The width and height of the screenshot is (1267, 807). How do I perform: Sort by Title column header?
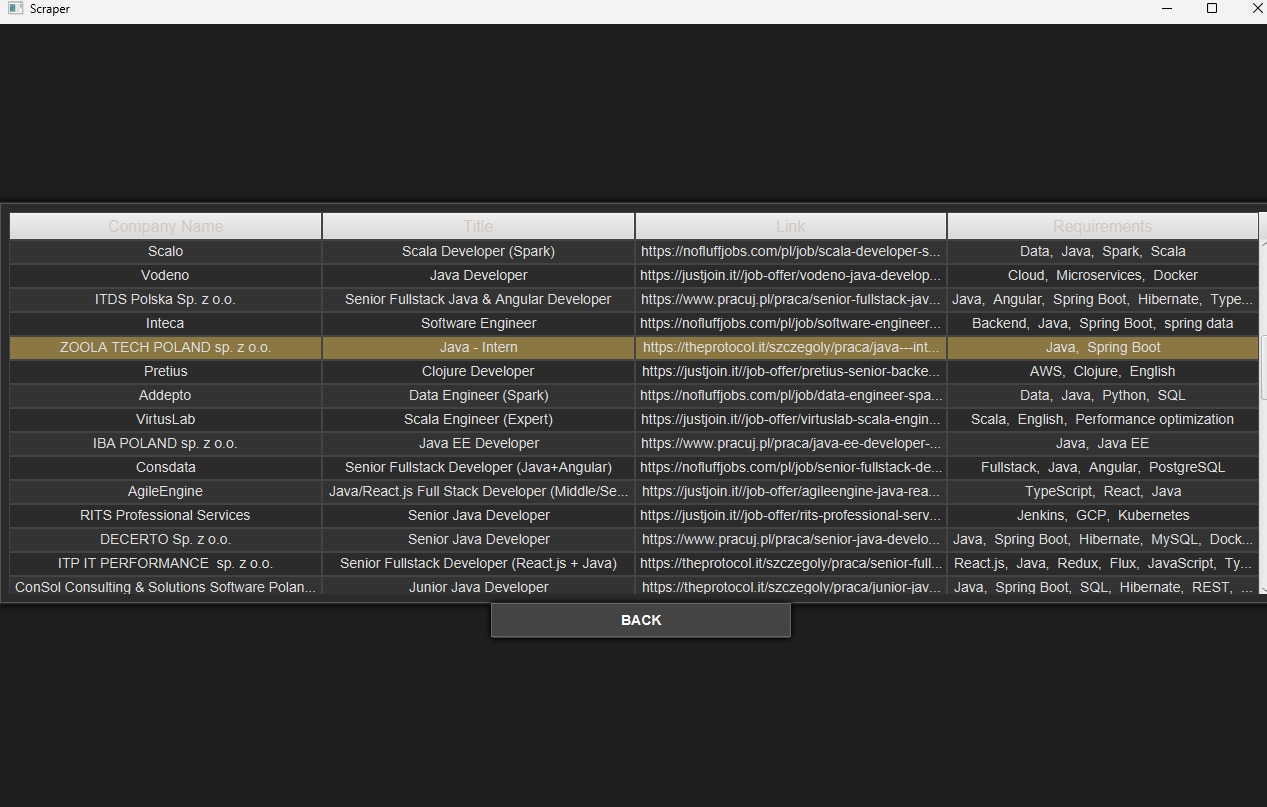click(x=478, y=226)
